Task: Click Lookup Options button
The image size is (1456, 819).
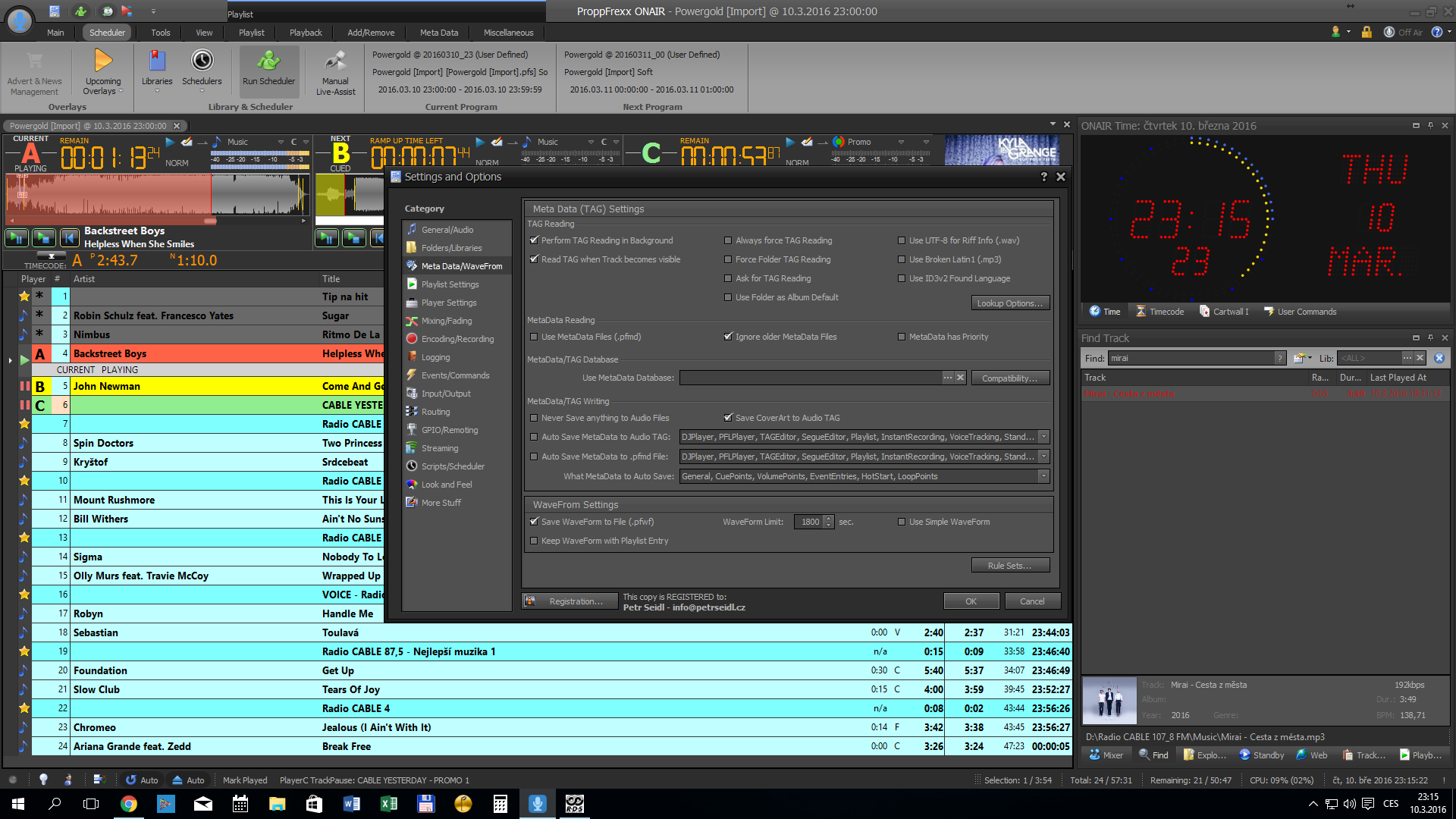Action: (1010, 303)
